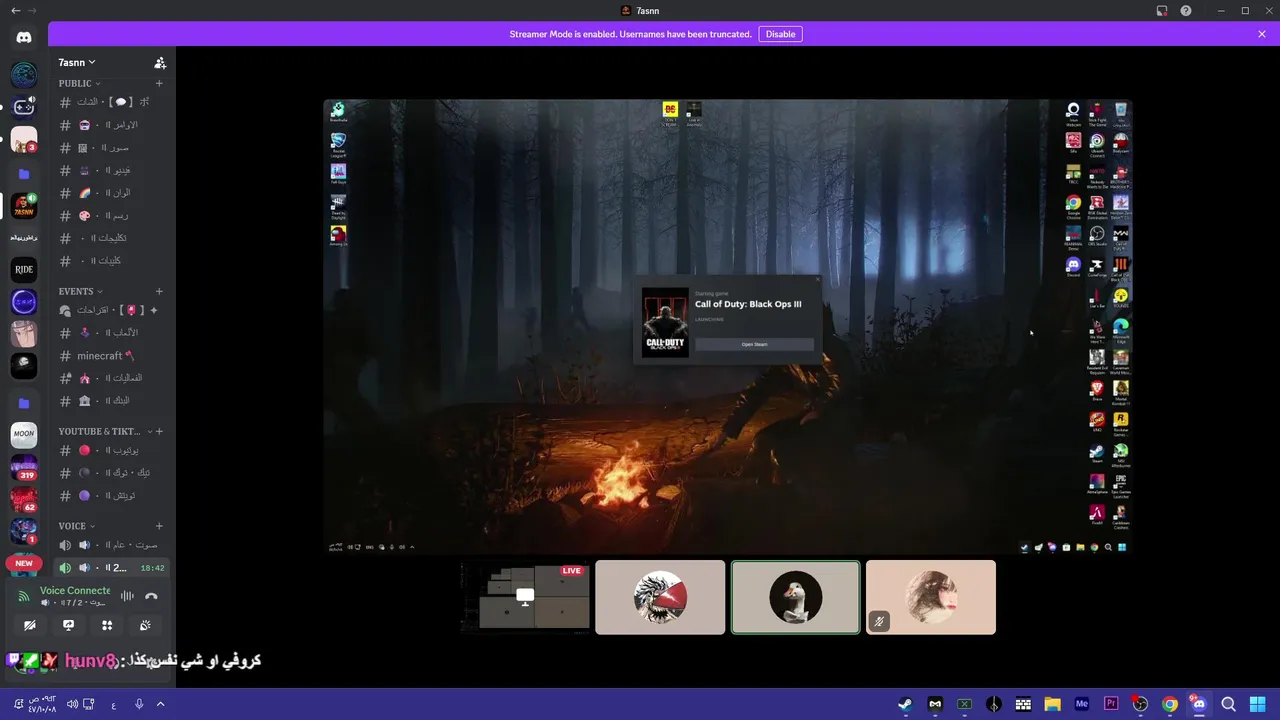The image size is (1280, 720).
Task: Open the minecraft text channel
Action: 112,355
